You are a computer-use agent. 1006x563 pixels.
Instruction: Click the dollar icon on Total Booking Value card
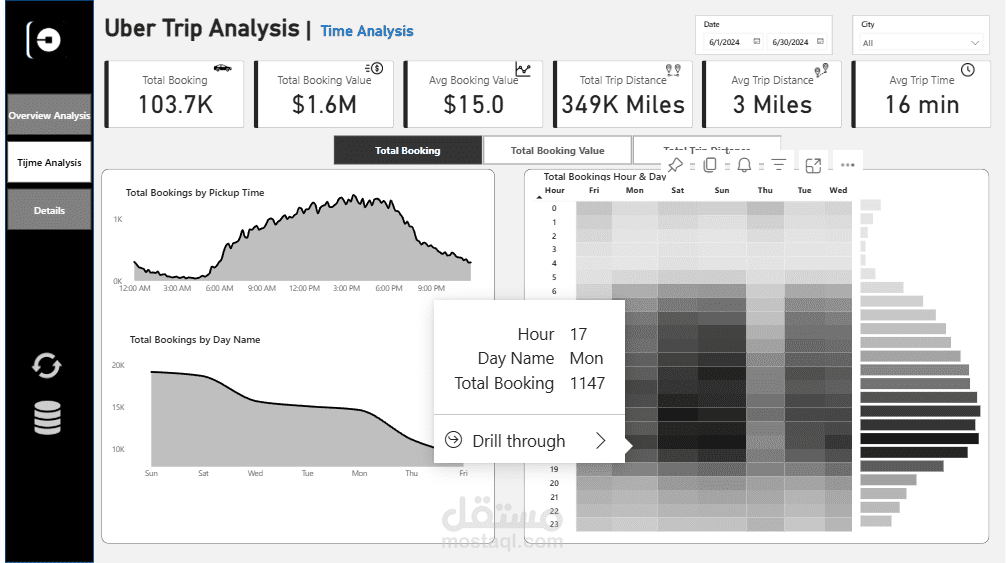tap(374, 68)
